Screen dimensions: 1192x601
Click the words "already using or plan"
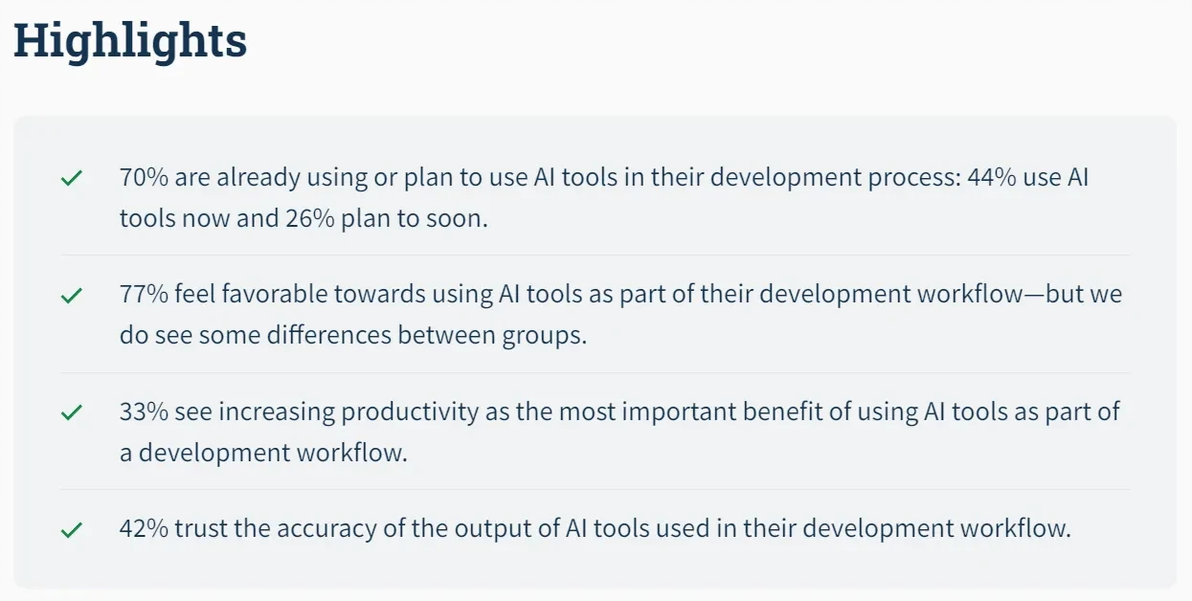[x=341, y=179]
